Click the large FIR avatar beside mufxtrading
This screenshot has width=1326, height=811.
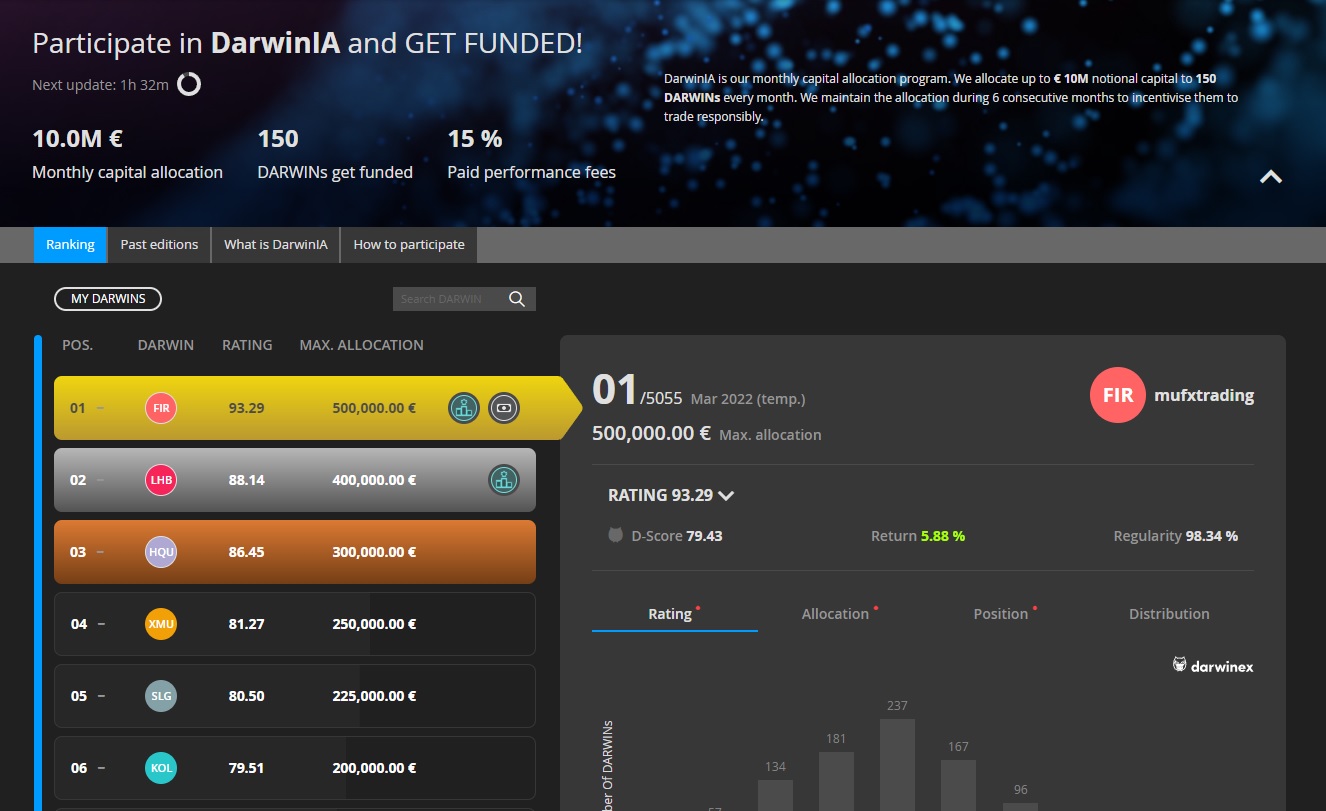click(x=1117, y=395)
